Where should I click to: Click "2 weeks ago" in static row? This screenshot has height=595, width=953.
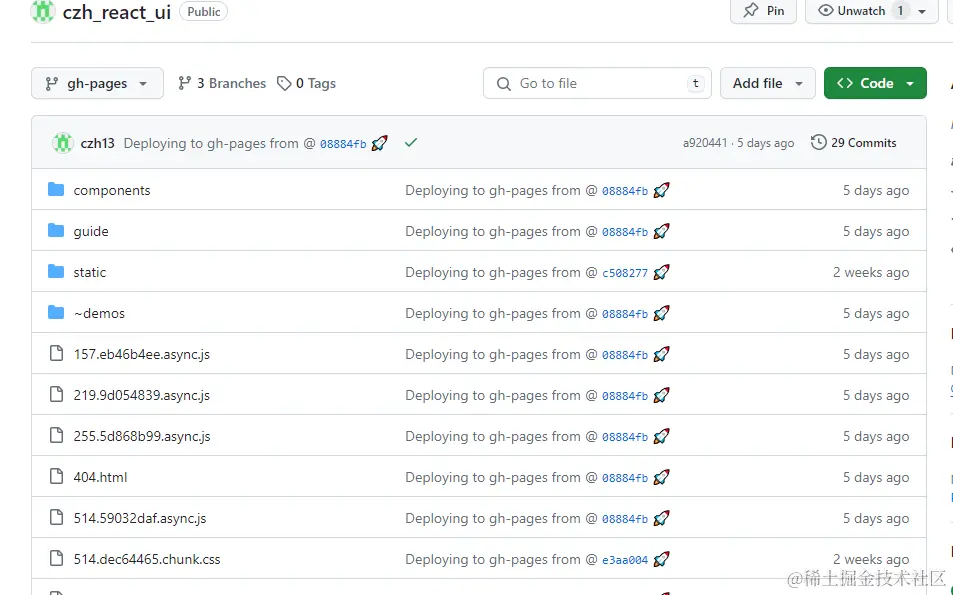click(871, 272)
